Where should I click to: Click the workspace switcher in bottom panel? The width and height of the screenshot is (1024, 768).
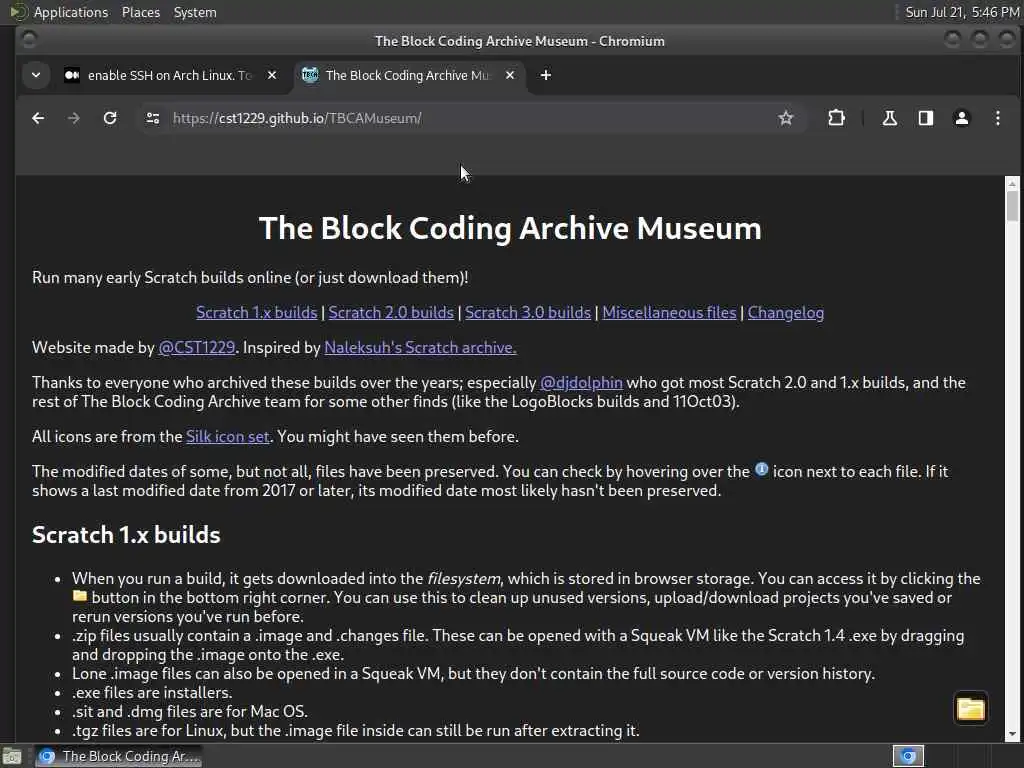[908, 756]
